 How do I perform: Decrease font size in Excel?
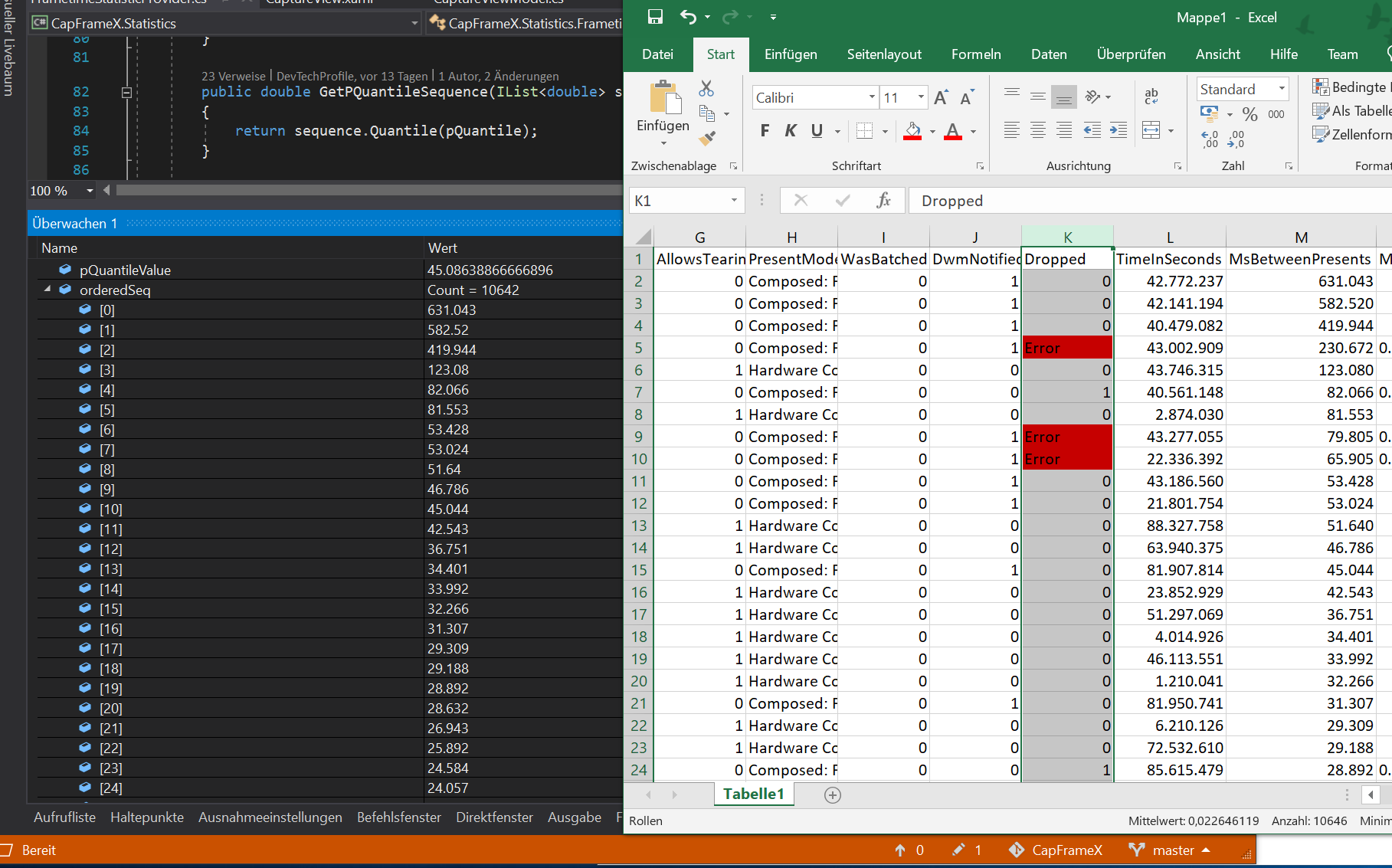[x=967, y=97]
